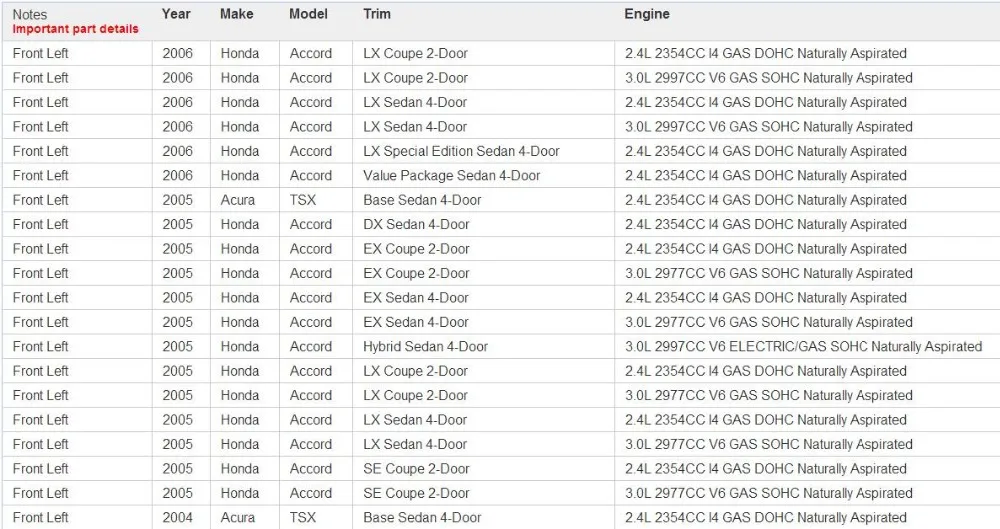Select 2005 'EX Sedan 4-Door' trim with 3.0L V6 engine
This screenshot has height=529, width=1000.
tap(416, 322)
